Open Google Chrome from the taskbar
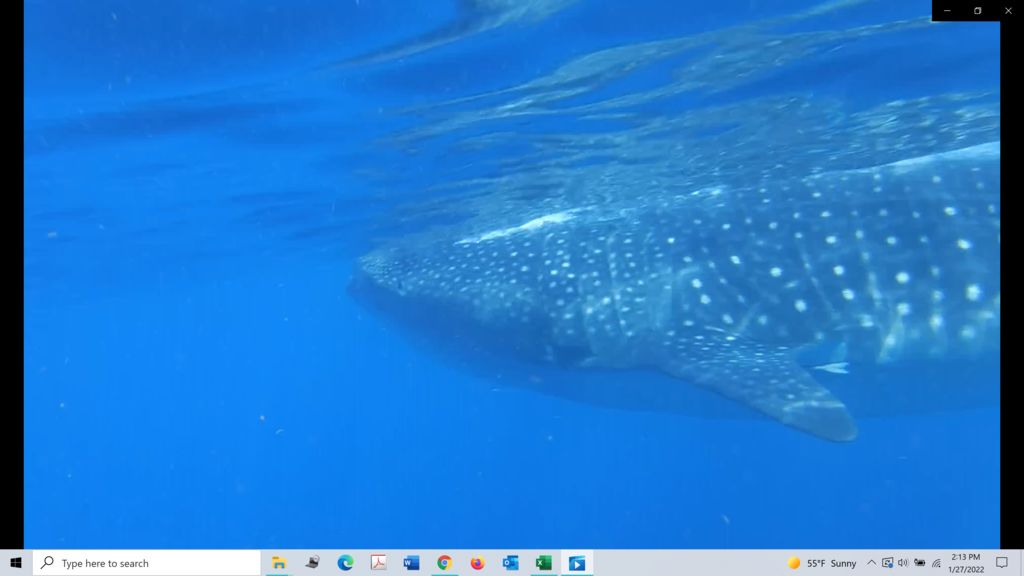This screenshot has width=1024, height=576. [444, 563]
